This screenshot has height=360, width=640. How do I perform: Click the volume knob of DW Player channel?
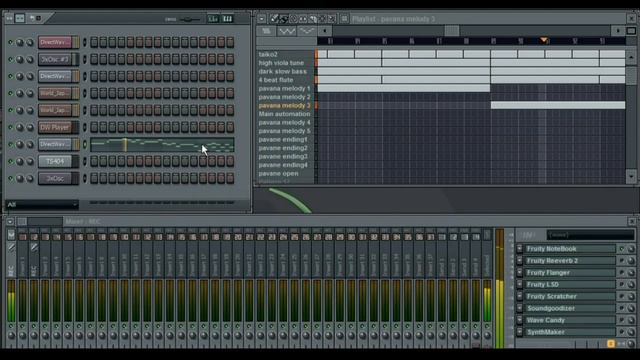pyautogui.click(x=30, y=127)
